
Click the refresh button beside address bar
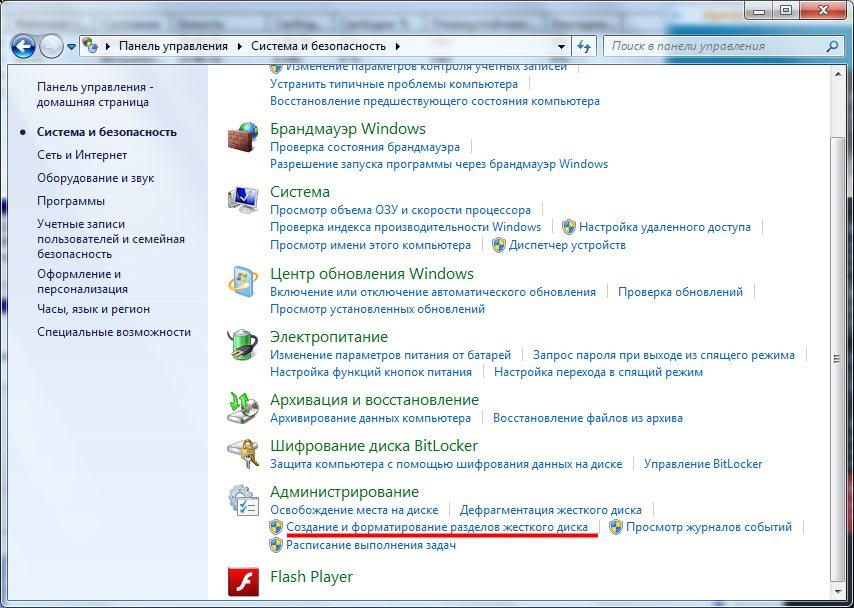click(584, 46)
